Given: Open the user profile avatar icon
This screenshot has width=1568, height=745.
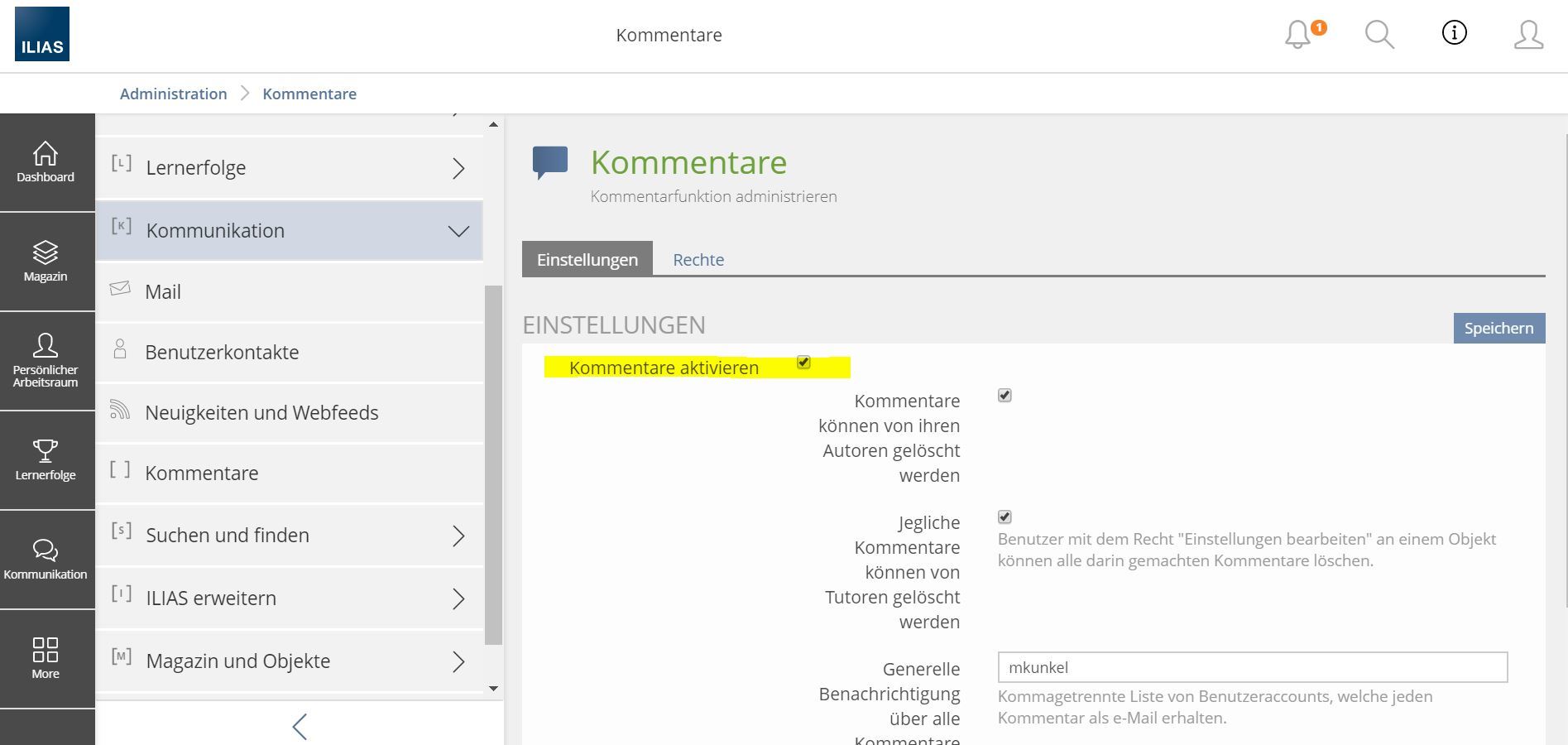Looking at the screenshot, I should [x=1527, y=35].
